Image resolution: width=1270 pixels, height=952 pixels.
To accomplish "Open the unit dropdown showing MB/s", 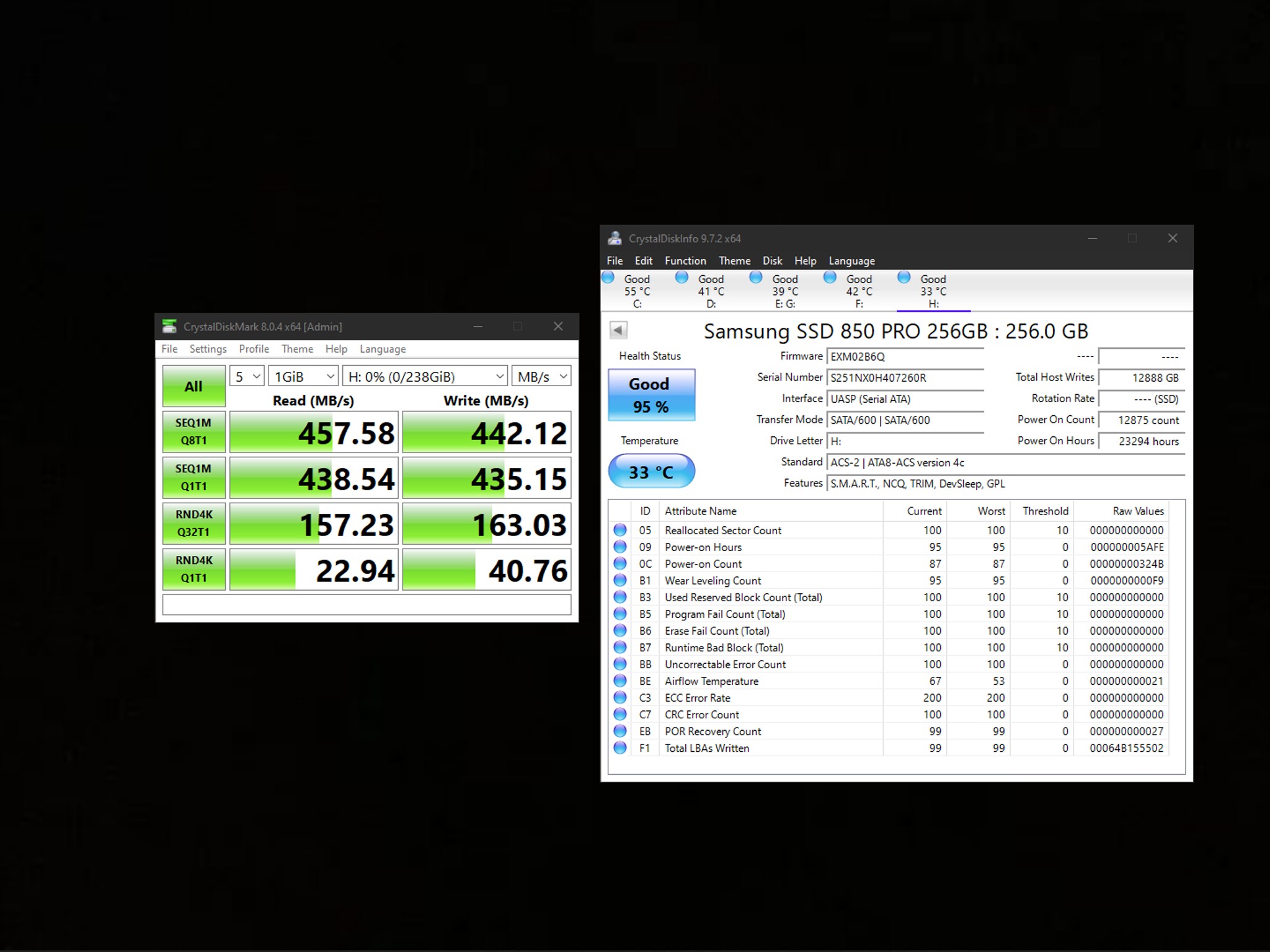I will point(541,376).
